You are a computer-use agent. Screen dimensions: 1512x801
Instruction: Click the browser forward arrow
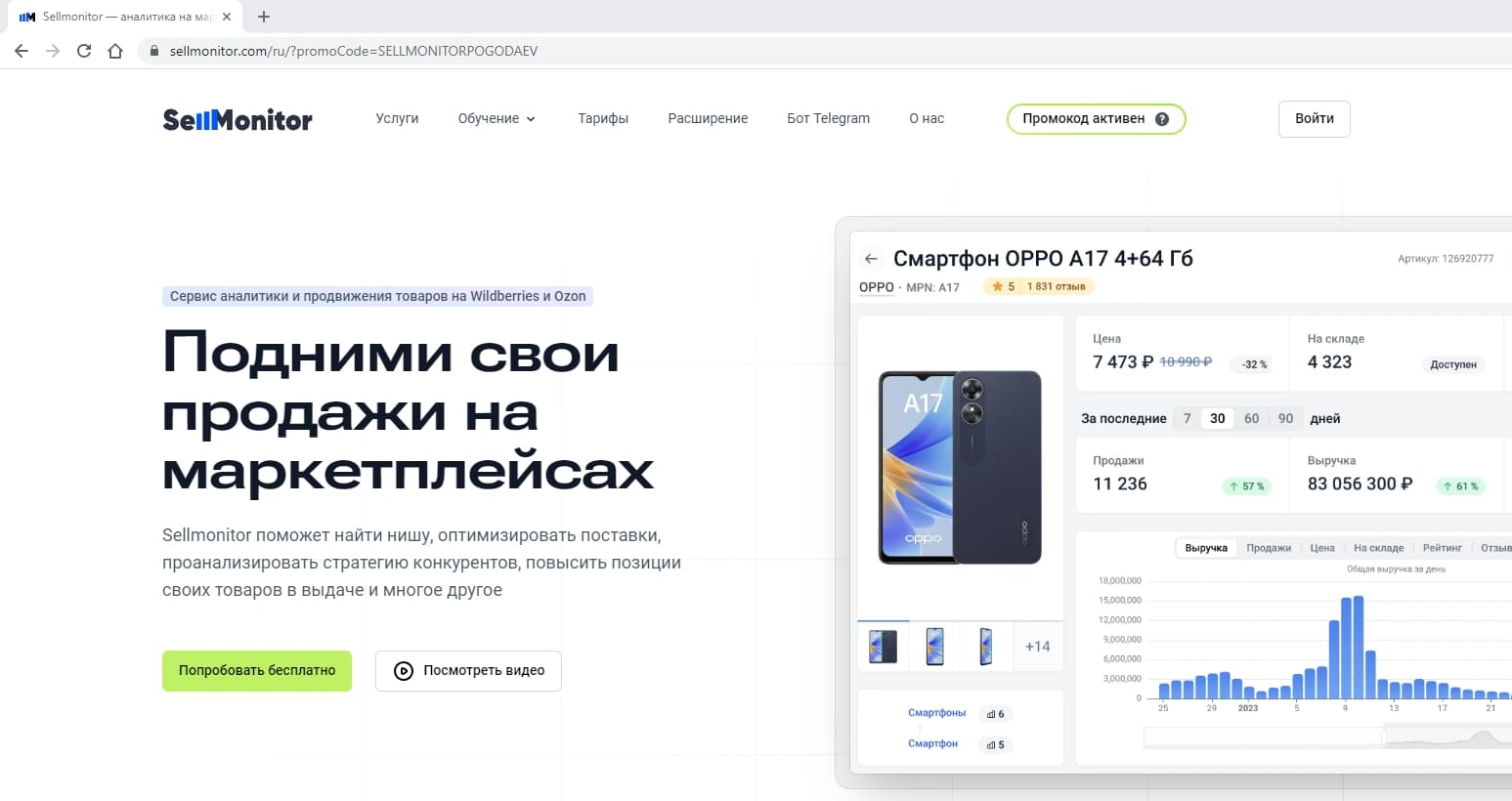(x=53, y=51)
